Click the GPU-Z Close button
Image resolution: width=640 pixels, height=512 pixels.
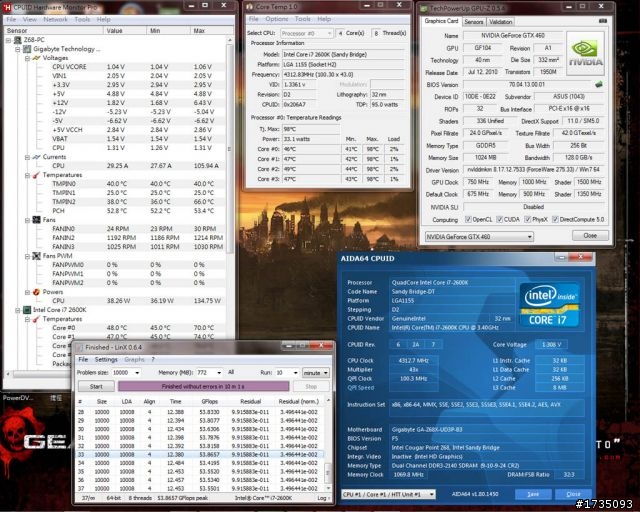pyautogui.click(x=590, y=236)
